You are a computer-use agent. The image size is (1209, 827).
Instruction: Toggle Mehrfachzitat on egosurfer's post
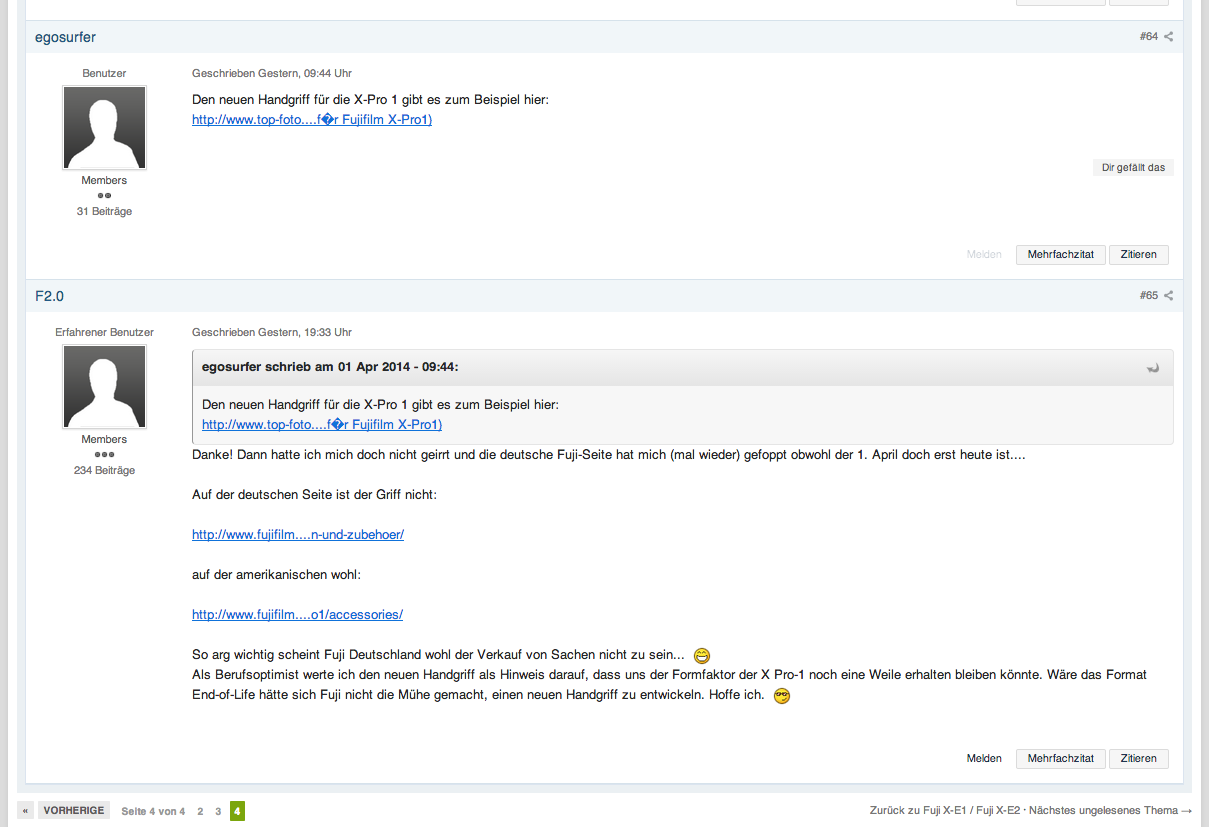(1060, 255)
